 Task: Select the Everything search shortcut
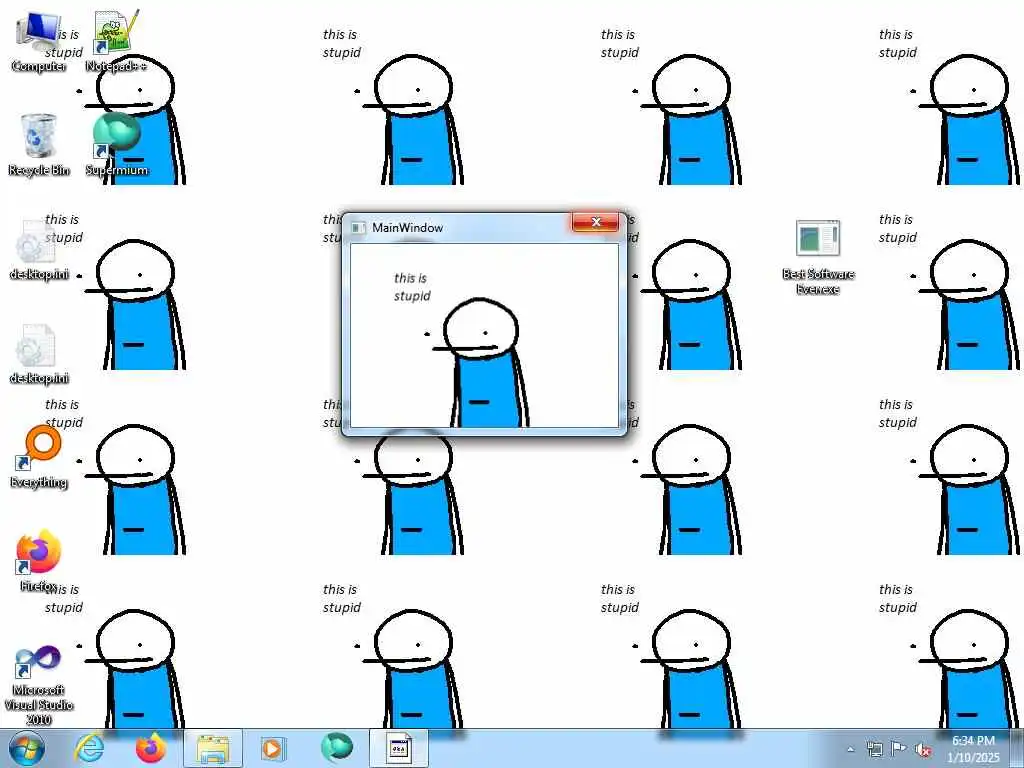(39, 457)
